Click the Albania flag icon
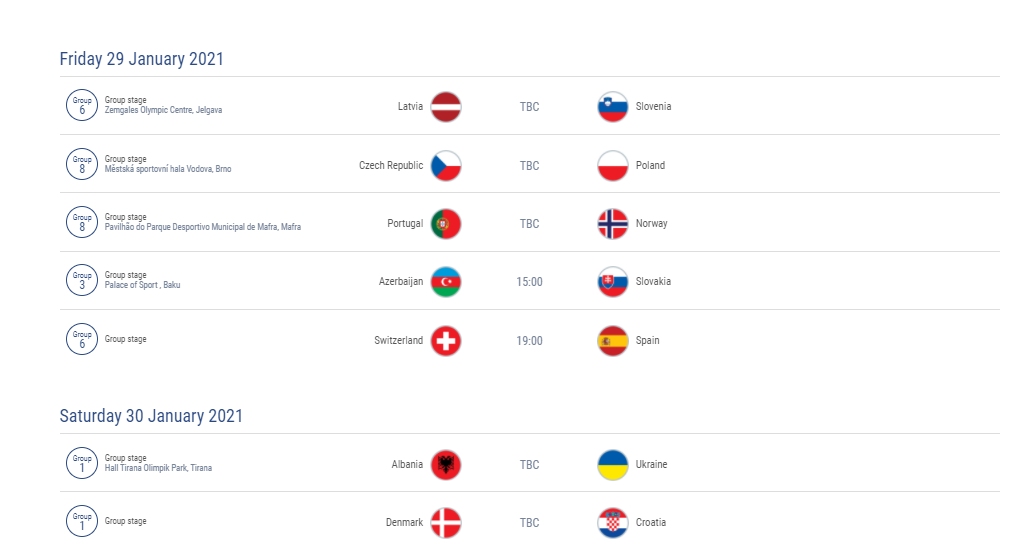1026x560 pixels. 446,464
